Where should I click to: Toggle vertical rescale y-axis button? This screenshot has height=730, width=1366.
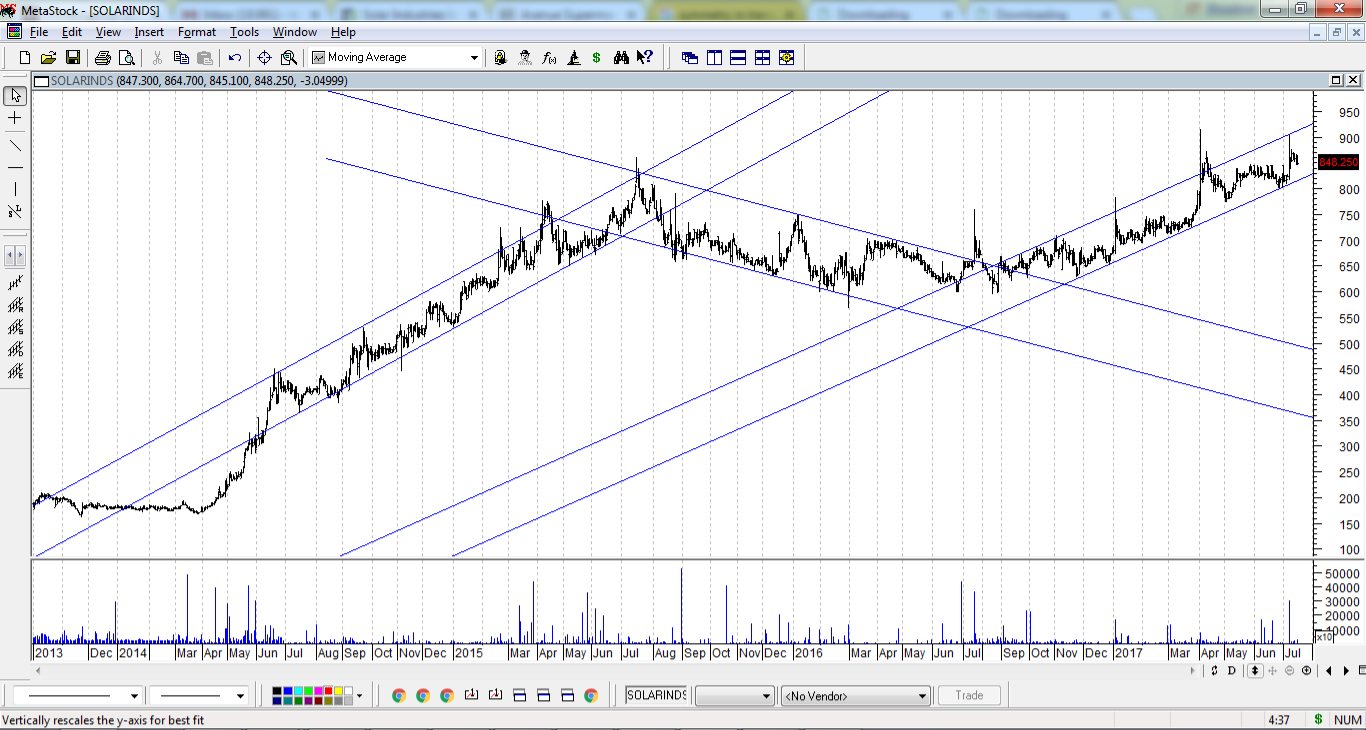coord(1255,671)
